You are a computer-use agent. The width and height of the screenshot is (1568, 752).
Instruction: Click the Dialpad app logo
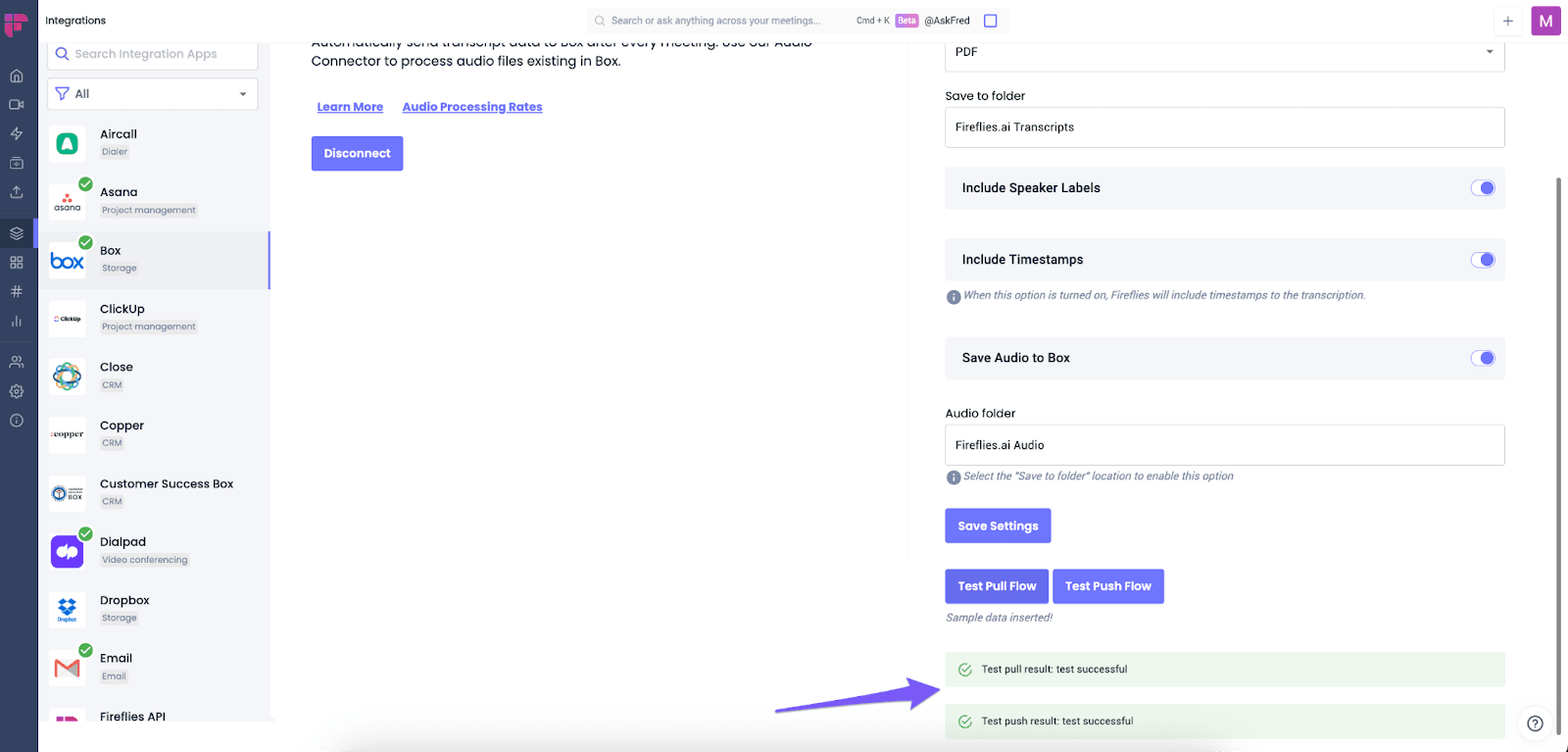tap(67, 552)
